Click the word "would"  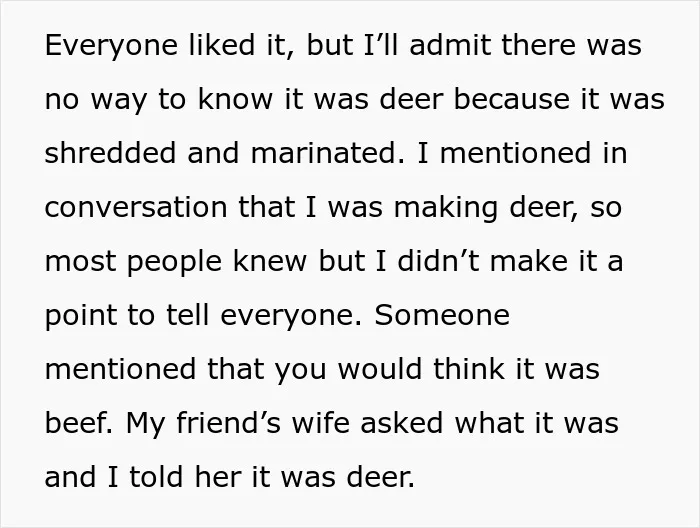coord(379,369)
